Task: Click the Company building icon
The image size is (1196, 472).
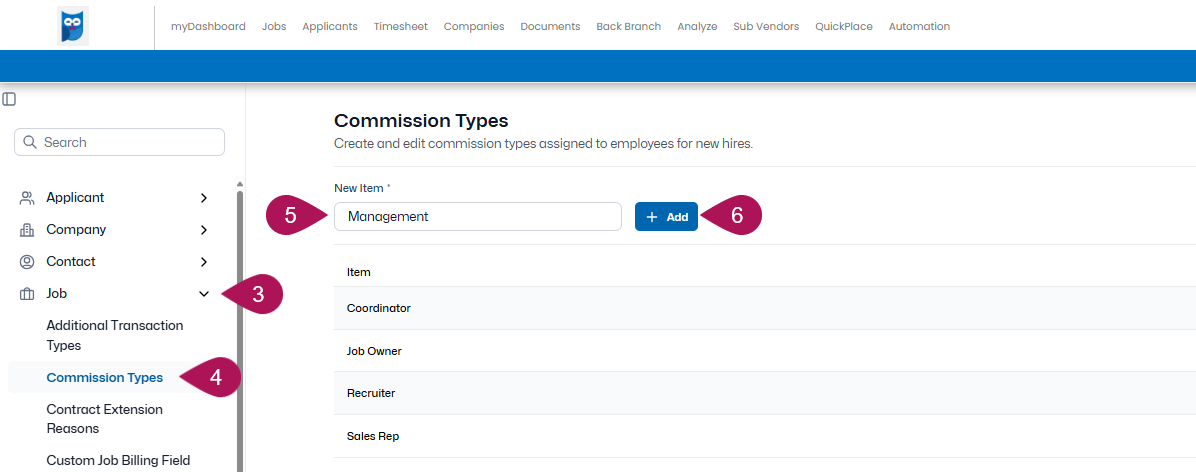Action: pyautogui.click(x=27, y=230)
